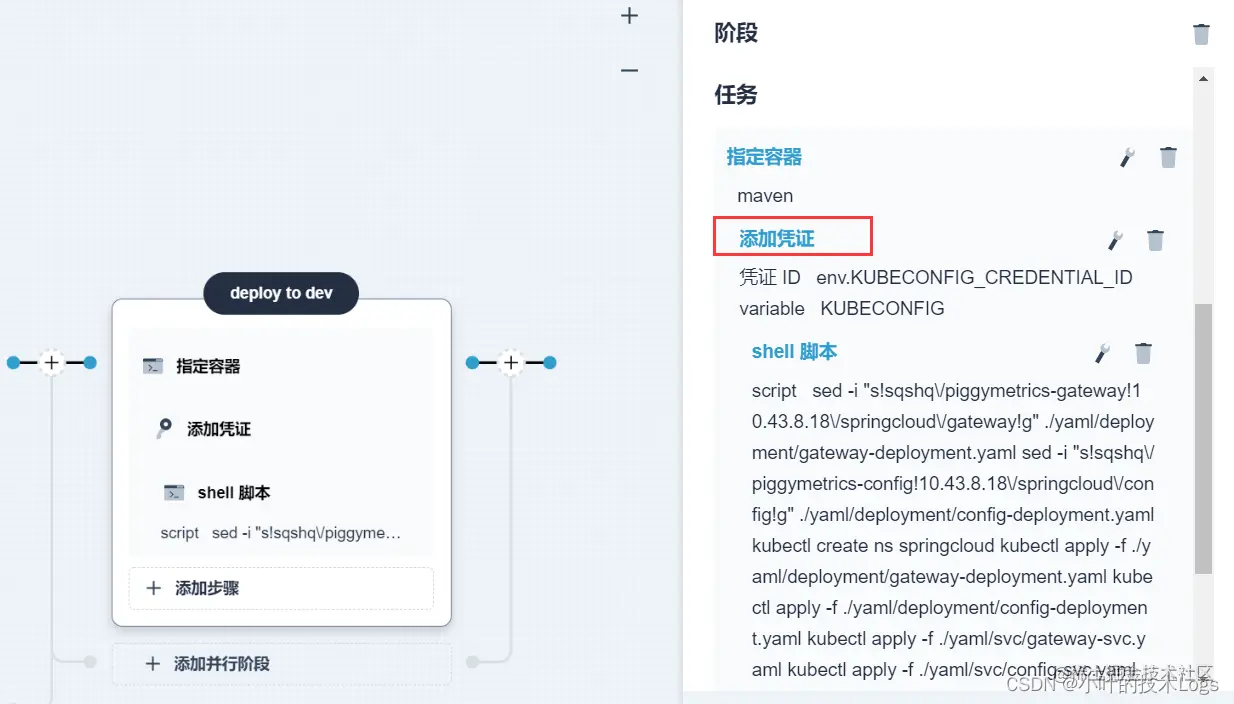This screenshot has height=704, width=1234.
Task: Open the shell 脚本 blue link in right panel
Action: tap(791, 352)
